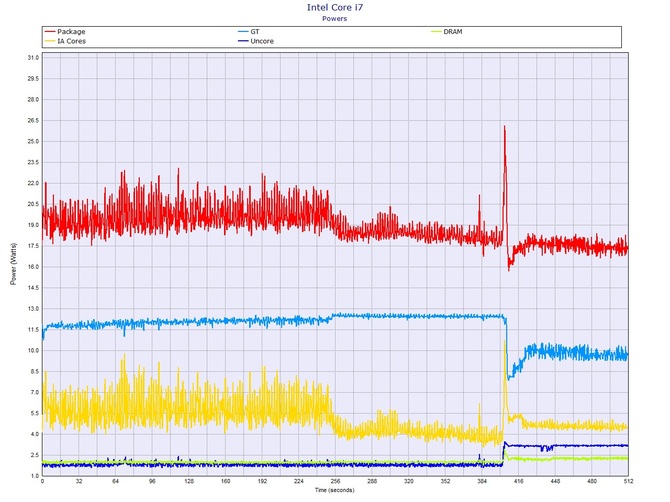The height and width of the screenshot is (502, 670).
Task: Click the Intel Core i7 chart title
Action: tap(335, 7)
